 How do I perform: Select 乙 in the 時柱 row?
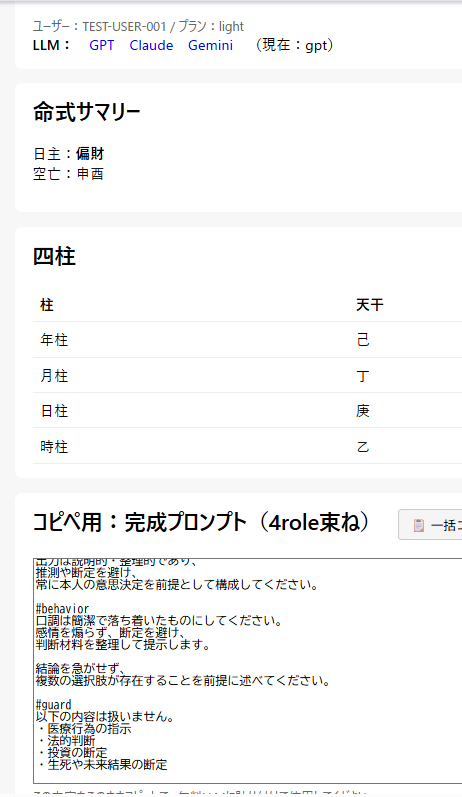(x=363, y=447)
